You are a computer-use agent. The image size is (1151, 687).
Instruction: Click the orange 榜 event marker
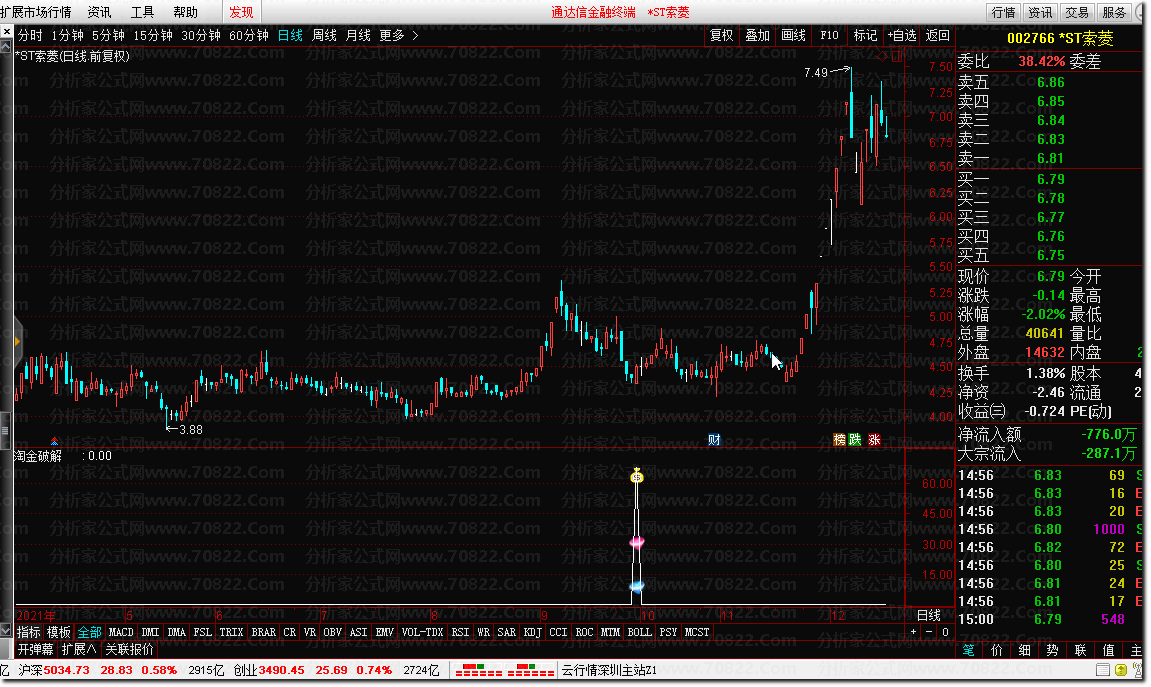840,440
